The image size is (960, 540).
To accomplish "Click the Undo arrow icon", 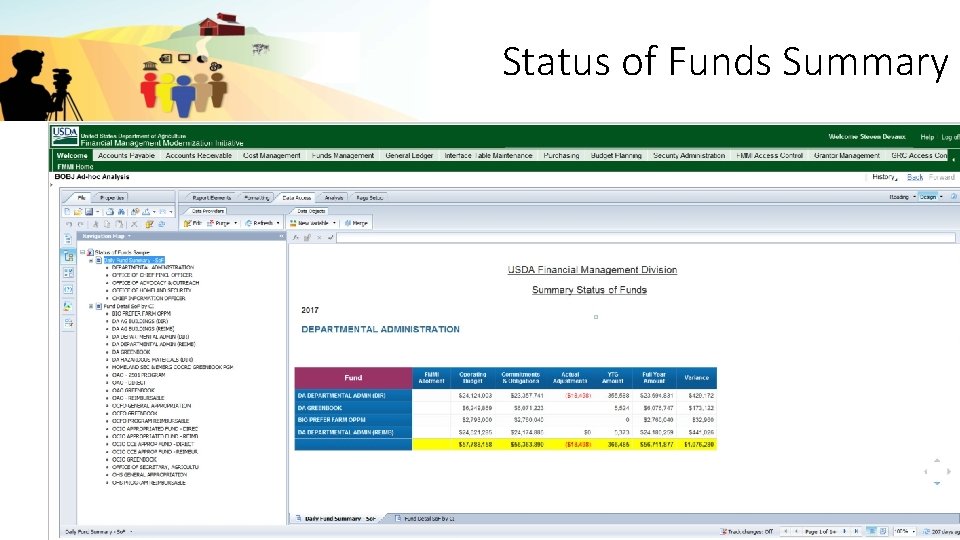I will click(69, 224).
